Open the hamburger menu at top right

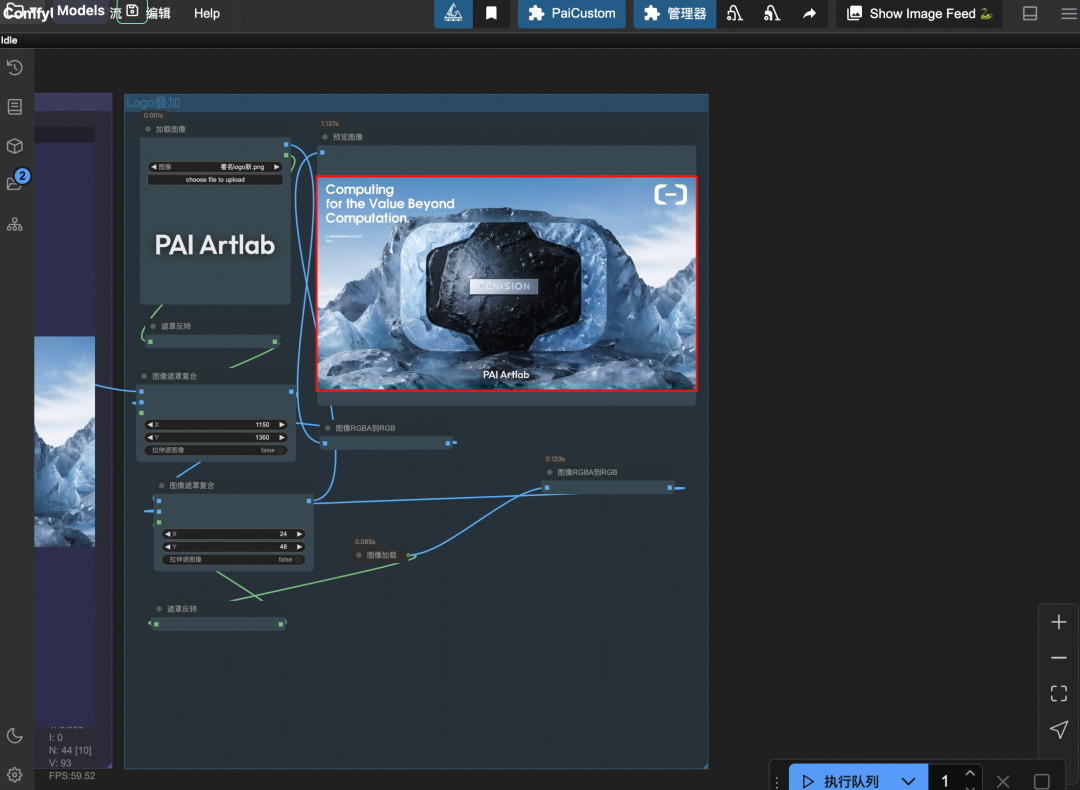(1068, 14)
